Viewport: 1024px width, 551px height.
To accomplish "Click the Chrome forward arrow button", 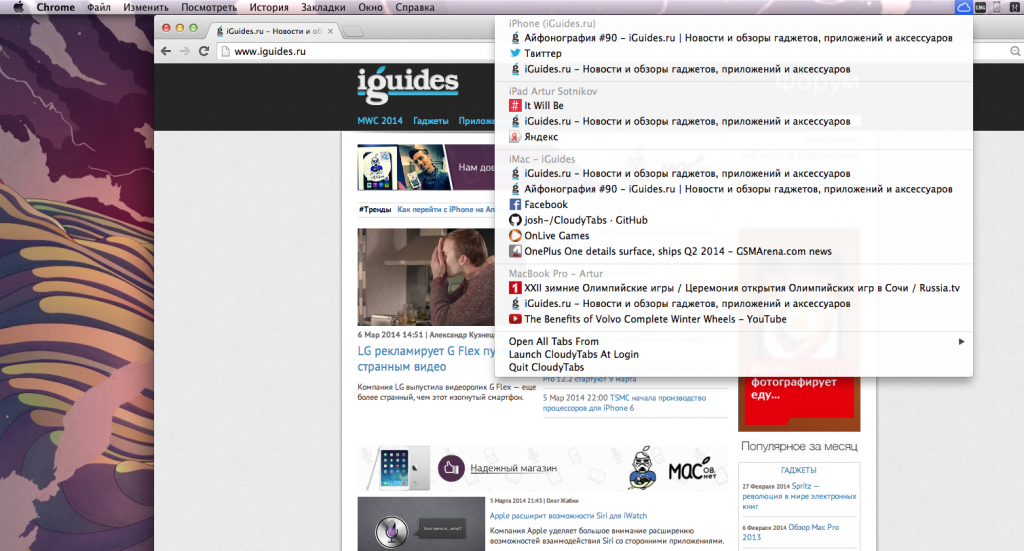I will point(185,51).
